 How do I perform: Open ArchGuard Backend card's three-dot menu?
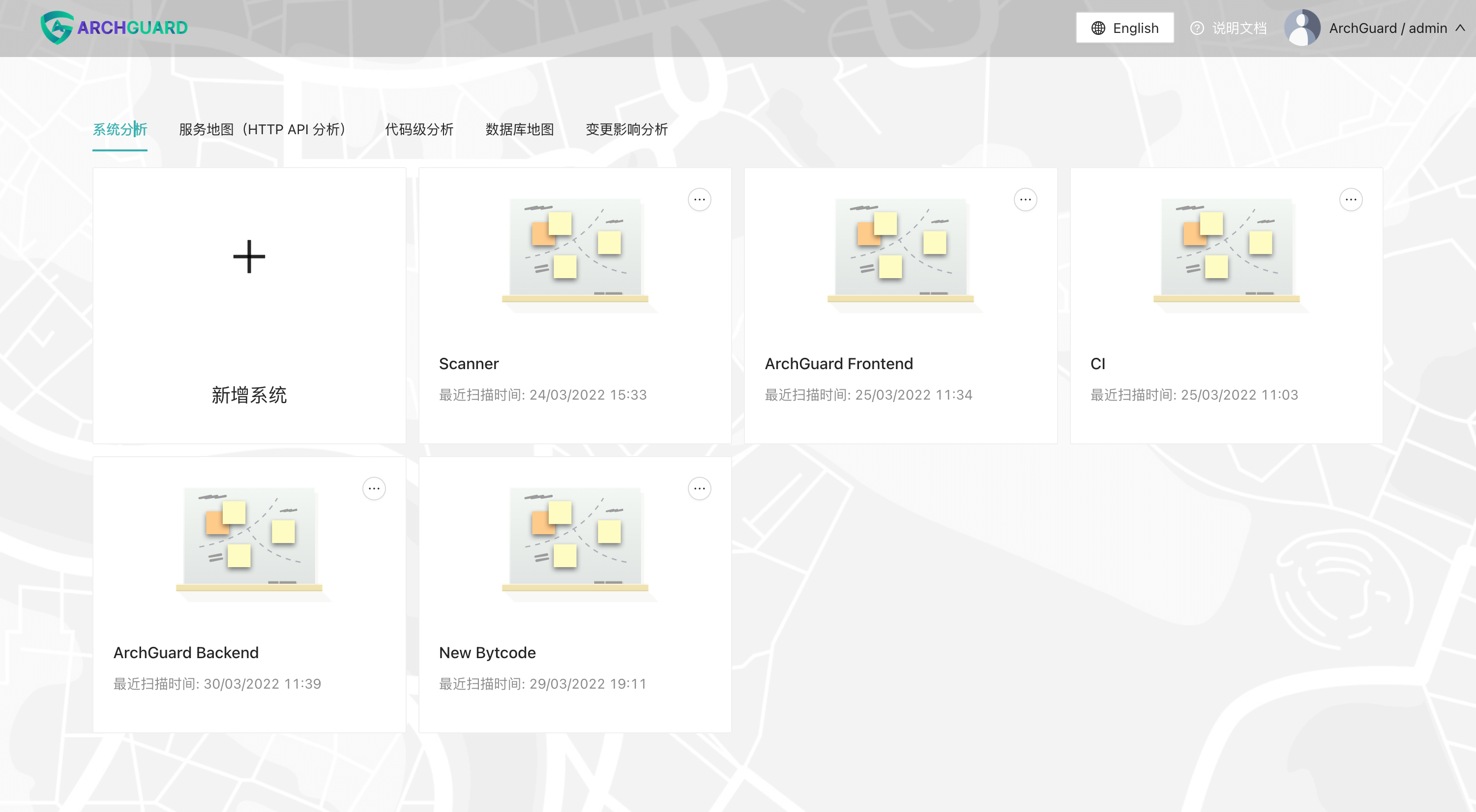click(374, 489)
